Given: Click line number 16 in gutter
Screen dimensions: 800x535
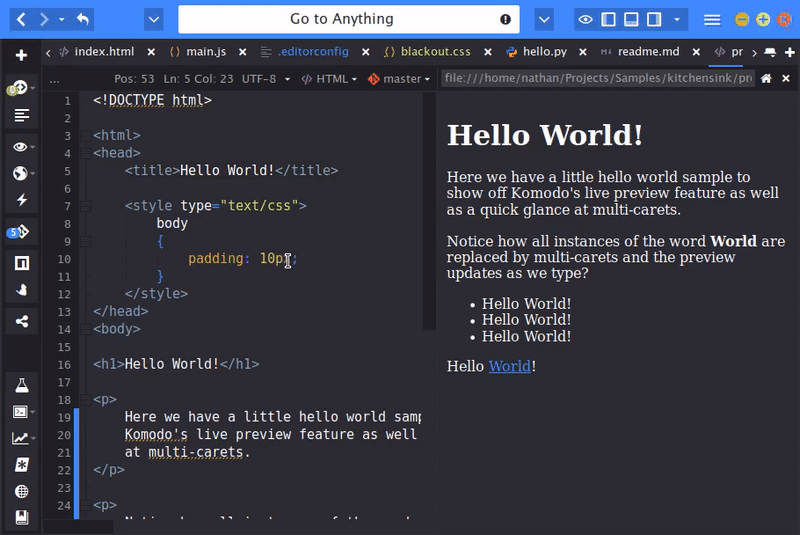Looking at the screenshot, I should pyautogui.click(x=64, y=365).
